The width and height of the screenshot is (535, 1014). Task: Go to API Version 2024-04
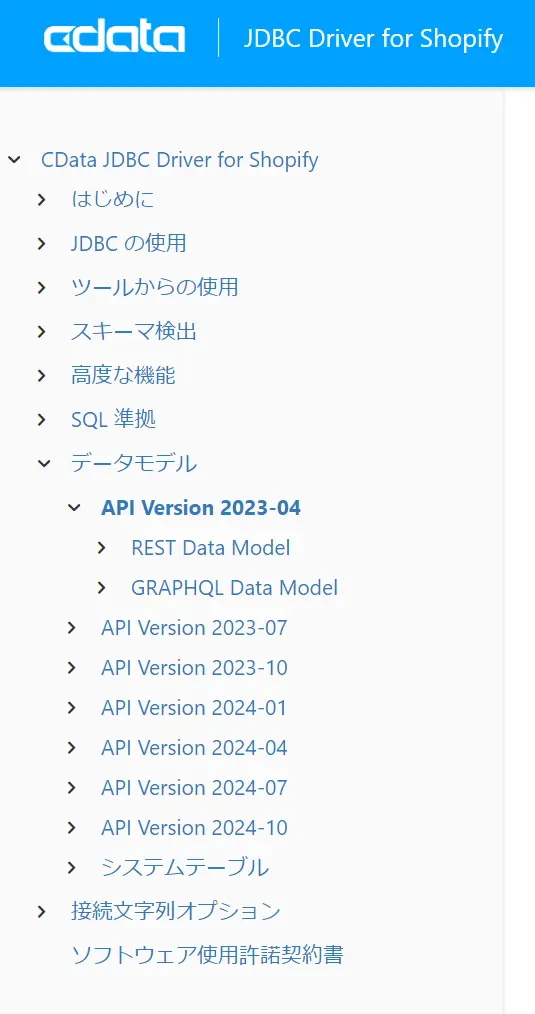194,748
